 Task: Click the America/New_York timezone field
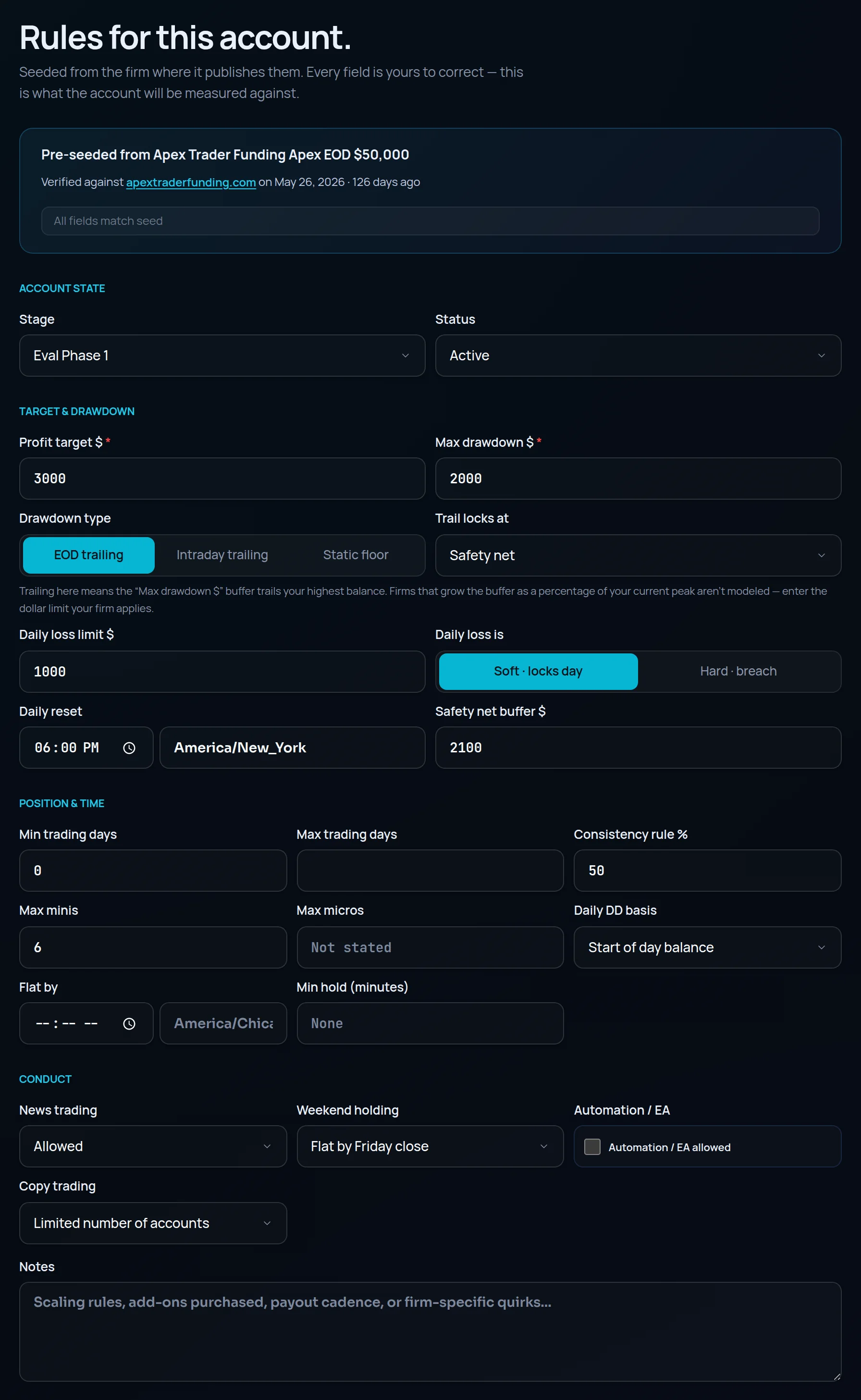292,748
